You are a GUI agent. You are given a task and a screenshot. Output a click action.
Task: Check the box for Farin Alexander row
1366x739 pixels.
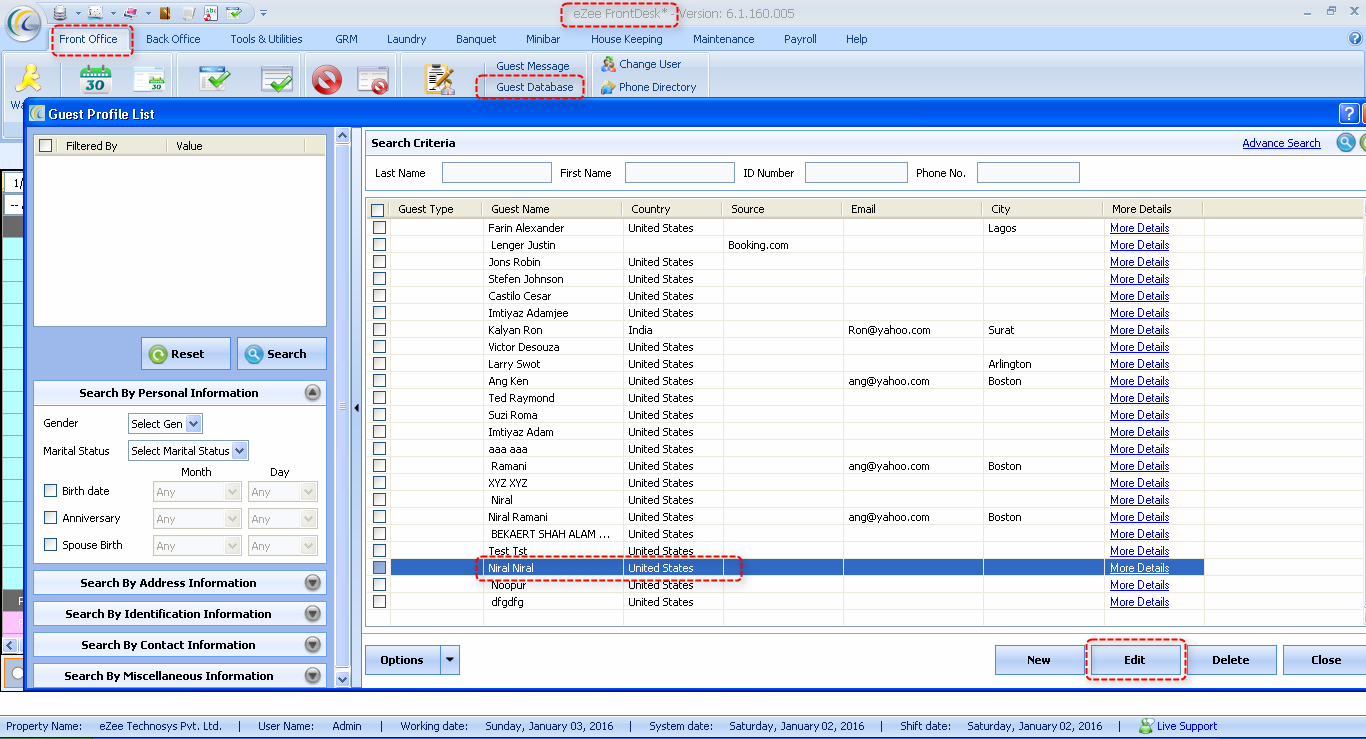379,228
